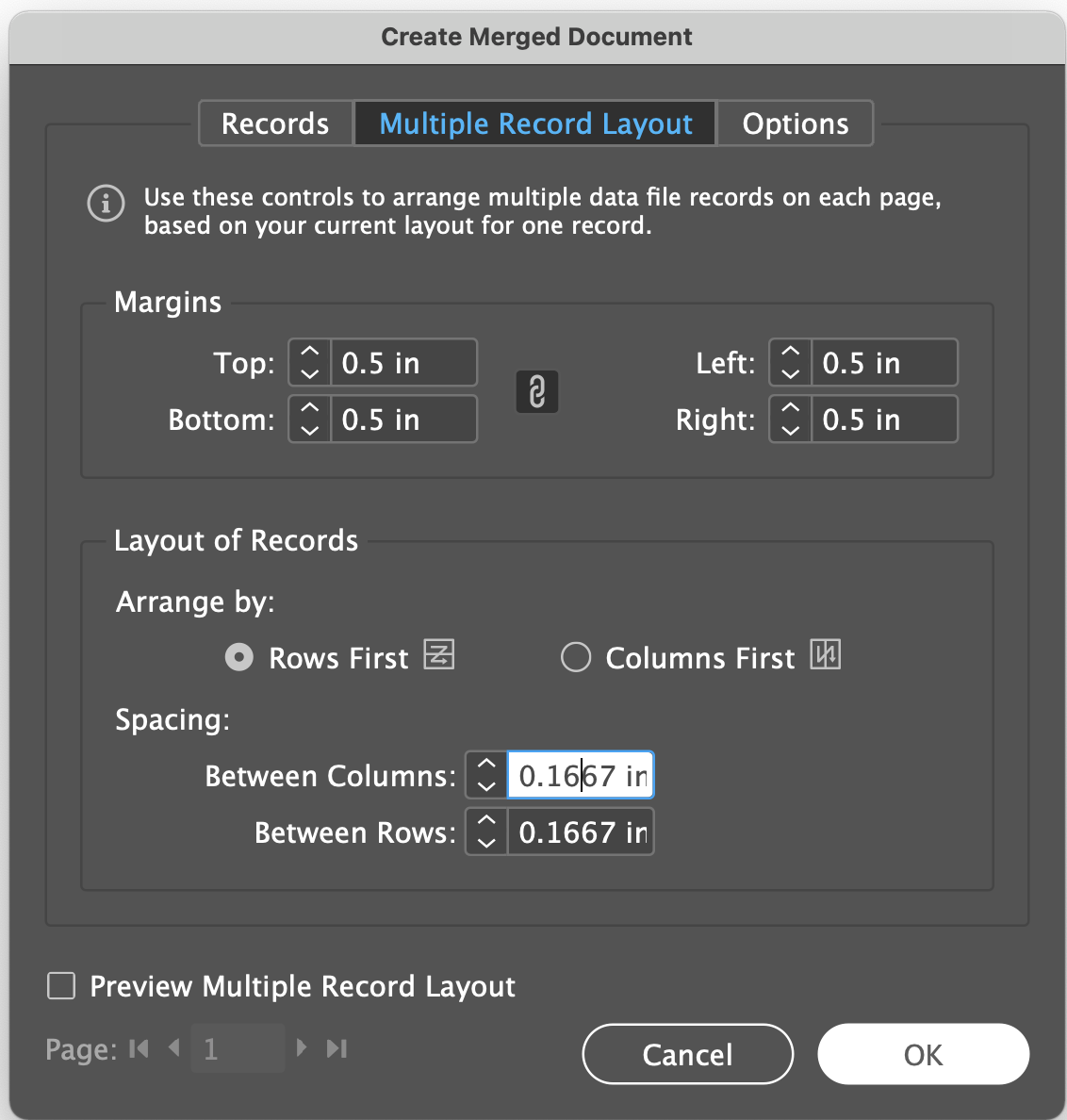Confirm the merge with OK

click(922, 1054)
